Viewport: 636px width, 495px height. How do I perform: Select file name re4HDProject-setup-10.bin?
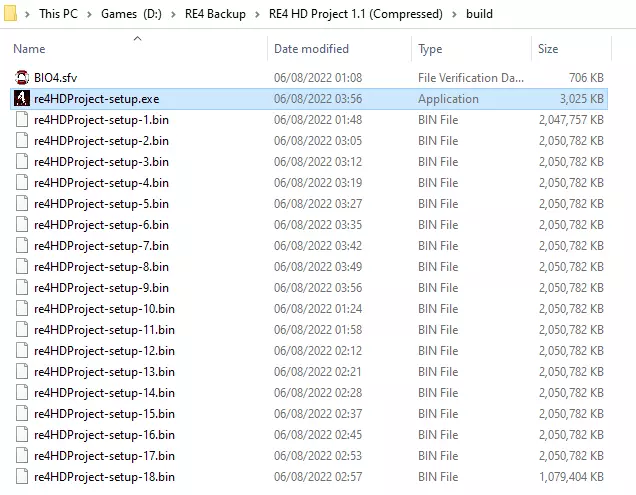(x=104, y=309)
